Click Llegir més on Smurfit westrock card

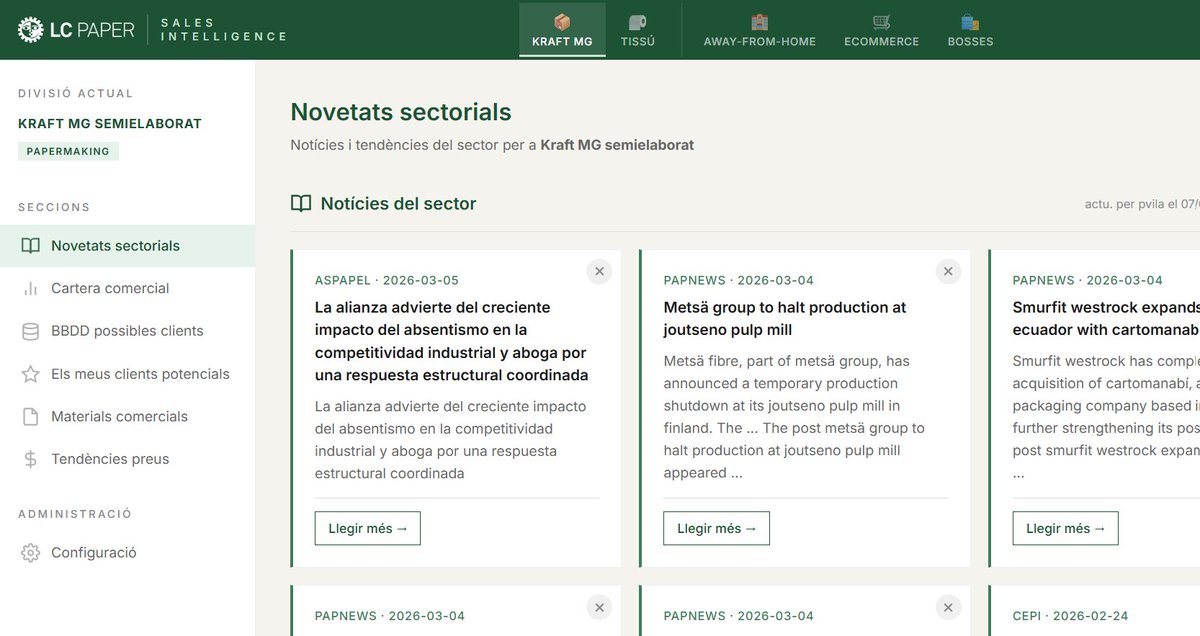pyautogui.click(x=1066, y=528)
